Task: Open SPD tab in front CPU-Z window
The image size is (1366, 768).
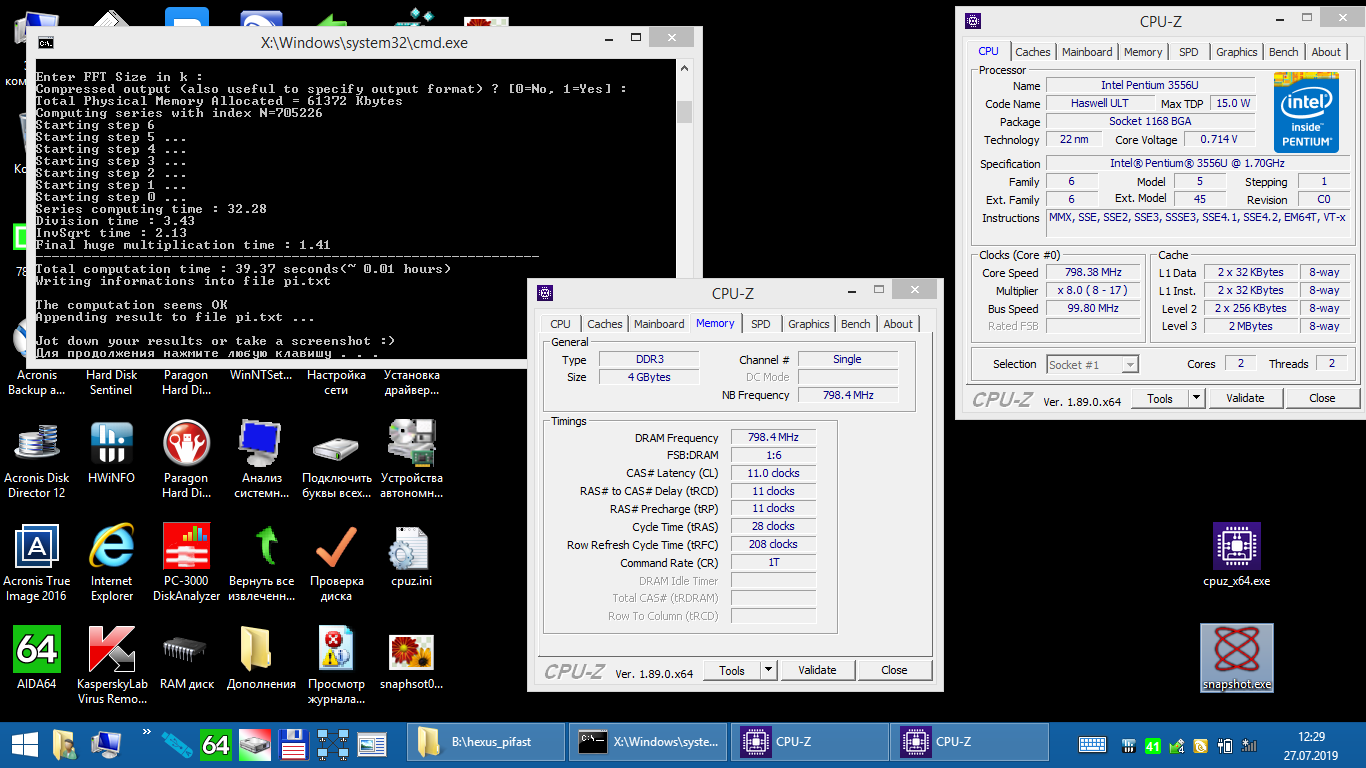Action: point(761,324)
